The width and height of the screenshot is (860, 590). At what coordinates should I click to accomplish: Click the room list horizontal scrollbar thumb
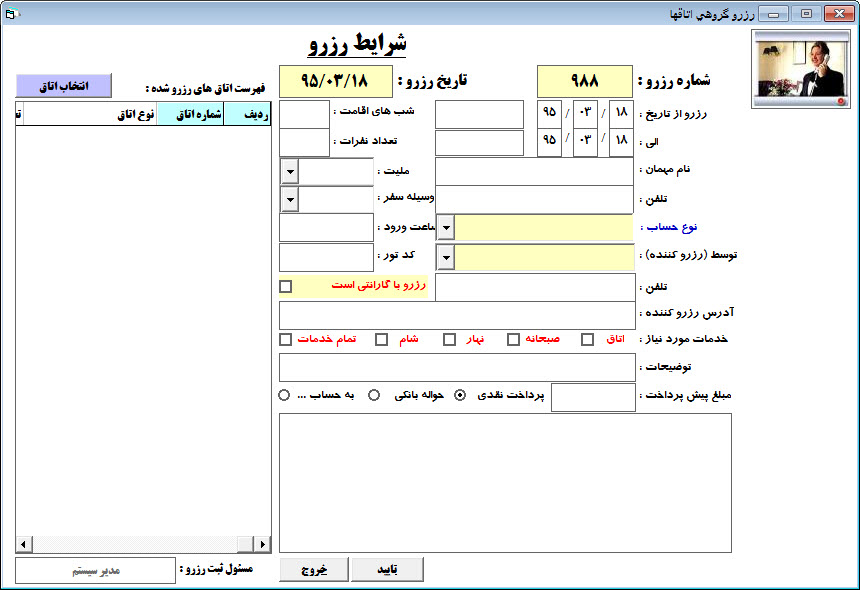(x=245, y=544)
